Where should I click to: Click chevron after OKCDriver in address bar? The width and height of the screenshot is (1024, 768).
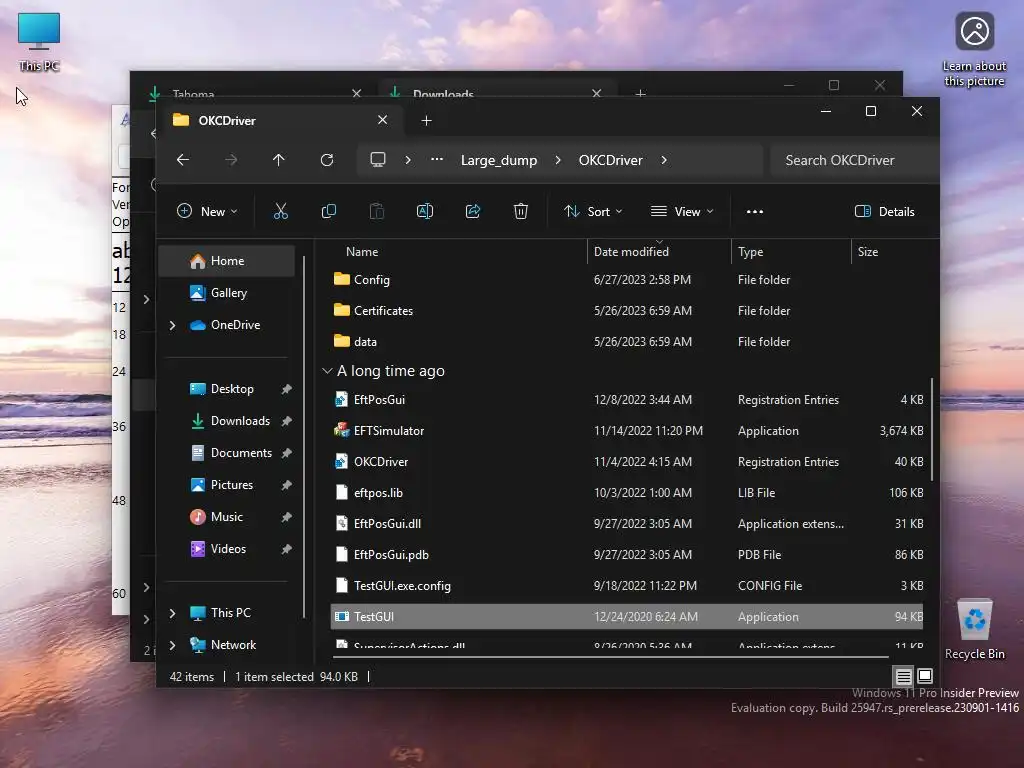pyautogui.click(x=664, y=160)
